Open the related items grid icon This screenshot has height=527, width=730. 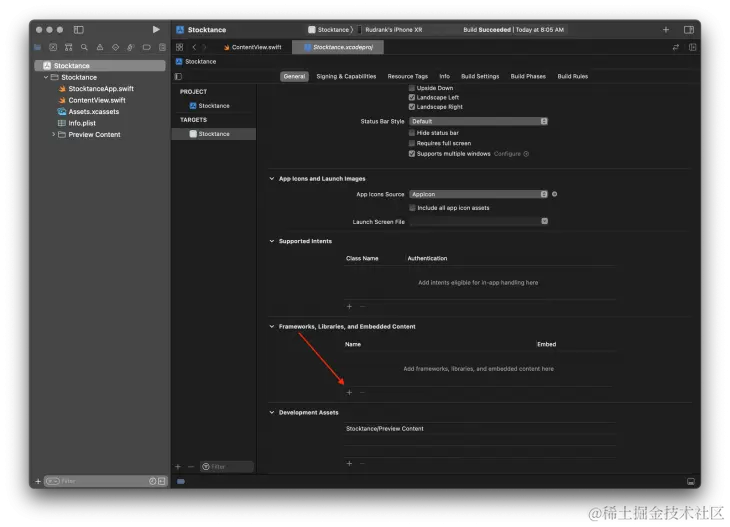point(180,47)
